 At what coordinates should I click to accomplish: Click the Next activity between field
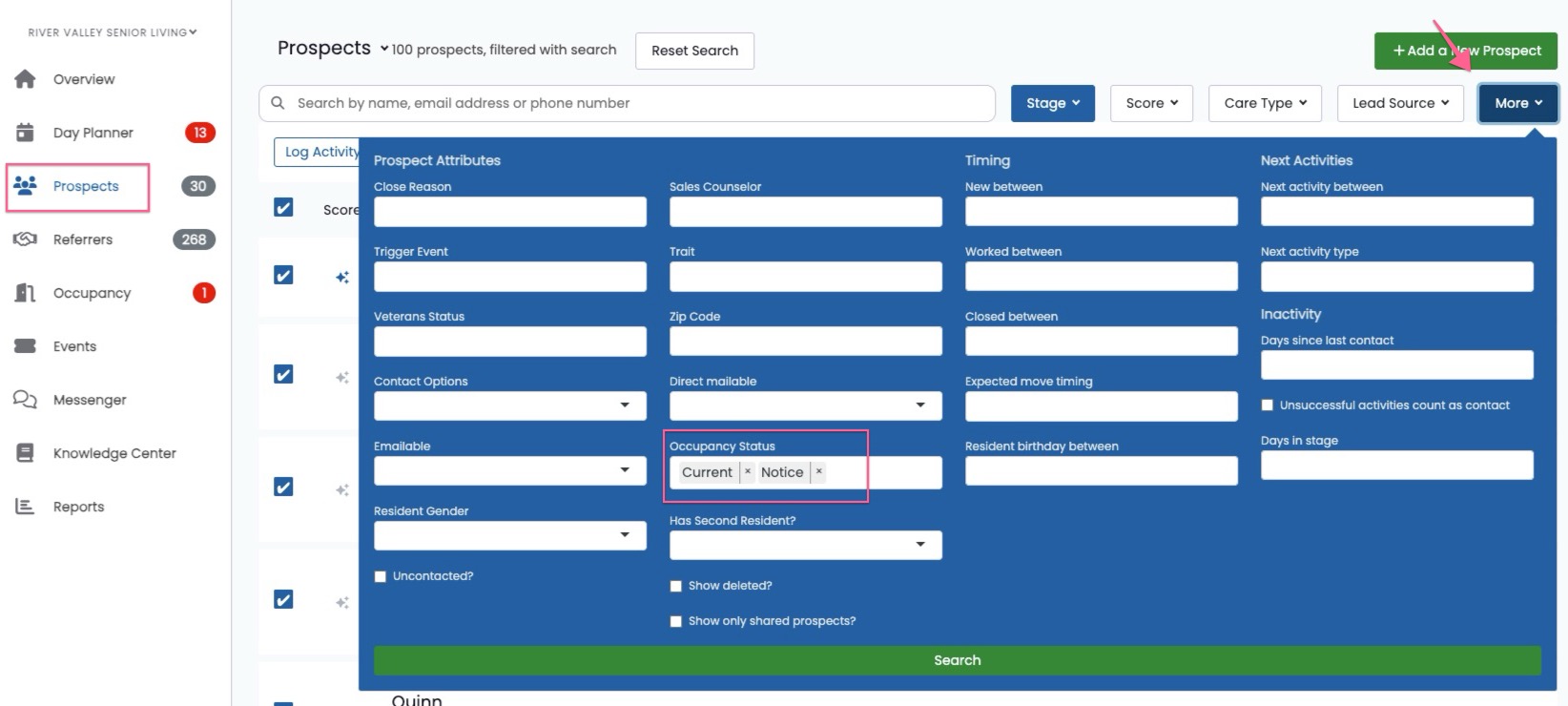1397,212
